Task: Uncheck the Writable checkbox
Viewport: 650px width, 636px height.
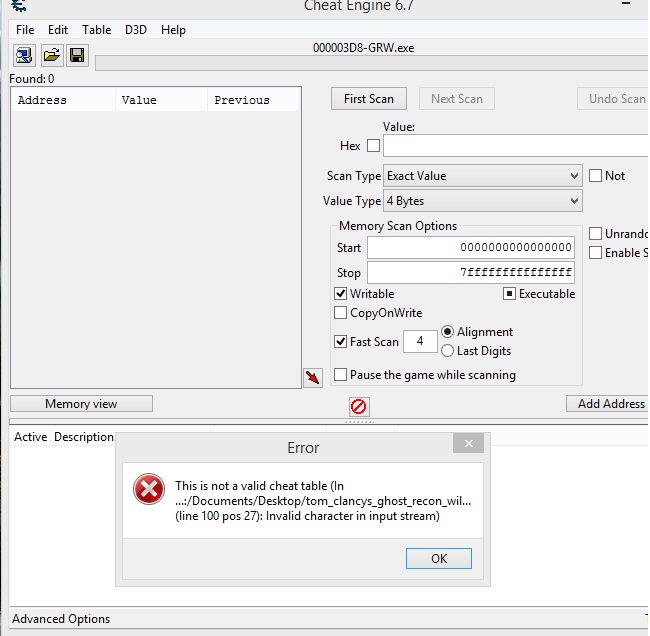Action: 340,294
